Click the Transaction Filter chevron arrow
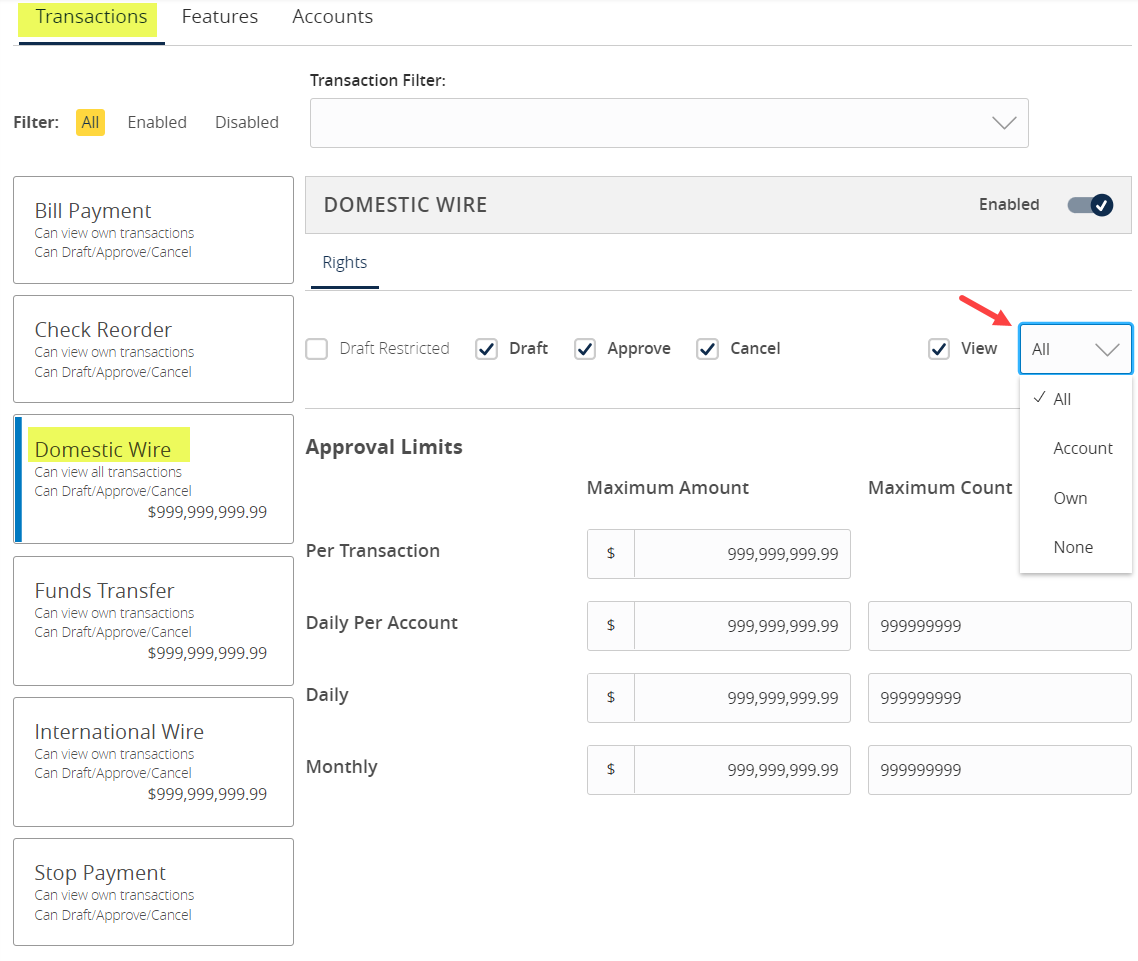 [x=1004, y=123]
